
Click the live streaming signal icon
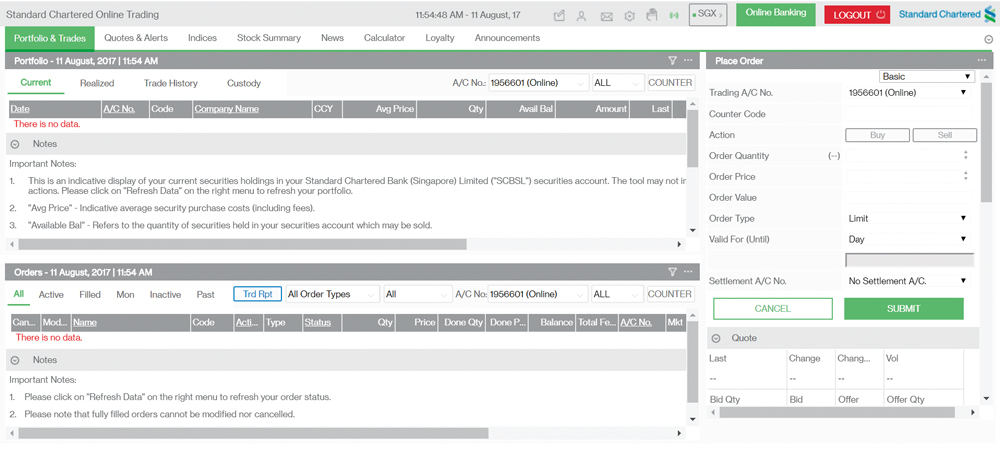coord(674,16)
